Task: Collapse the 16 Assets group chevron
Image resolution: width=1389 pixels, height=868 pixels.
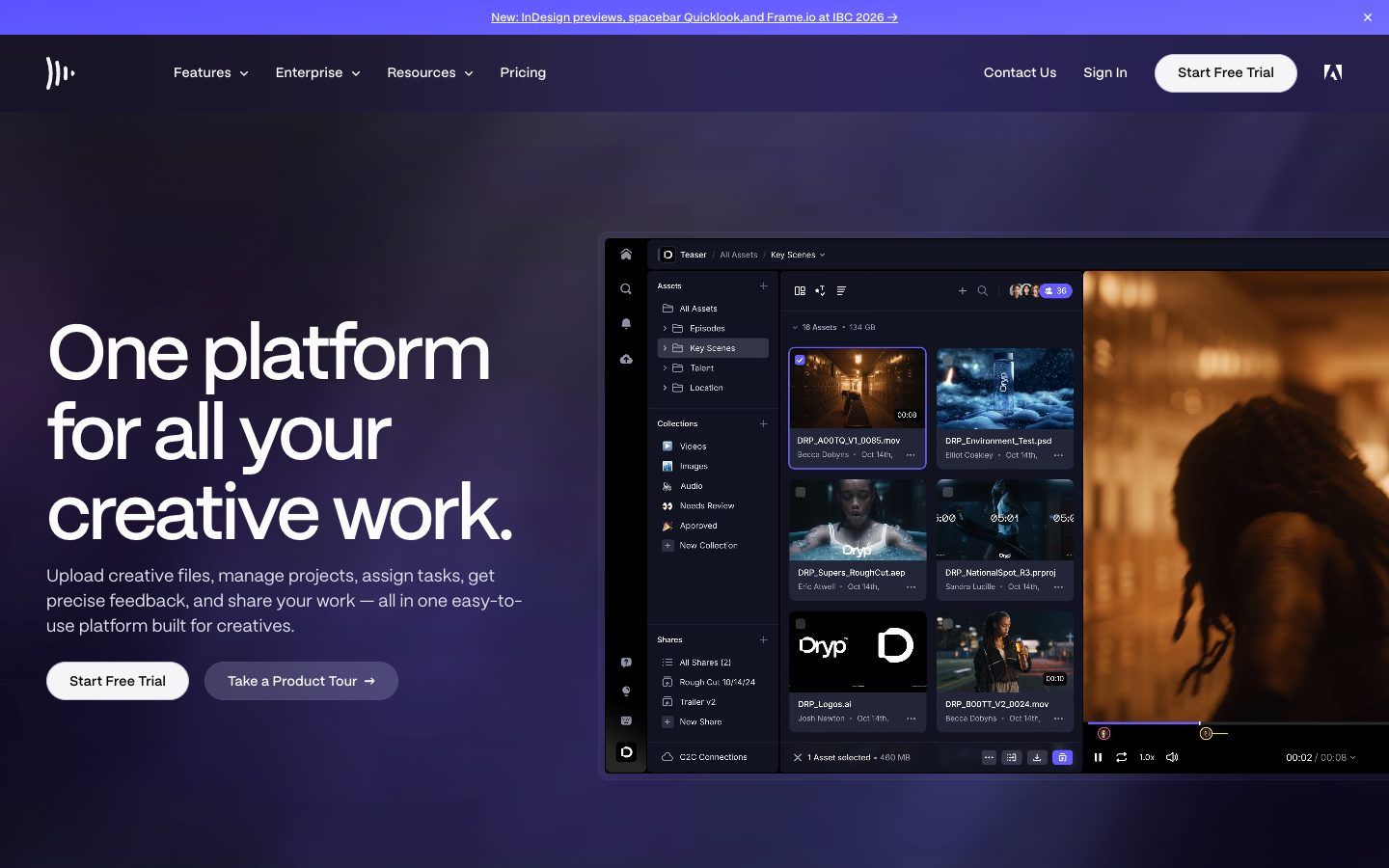Action: (795, 327)
